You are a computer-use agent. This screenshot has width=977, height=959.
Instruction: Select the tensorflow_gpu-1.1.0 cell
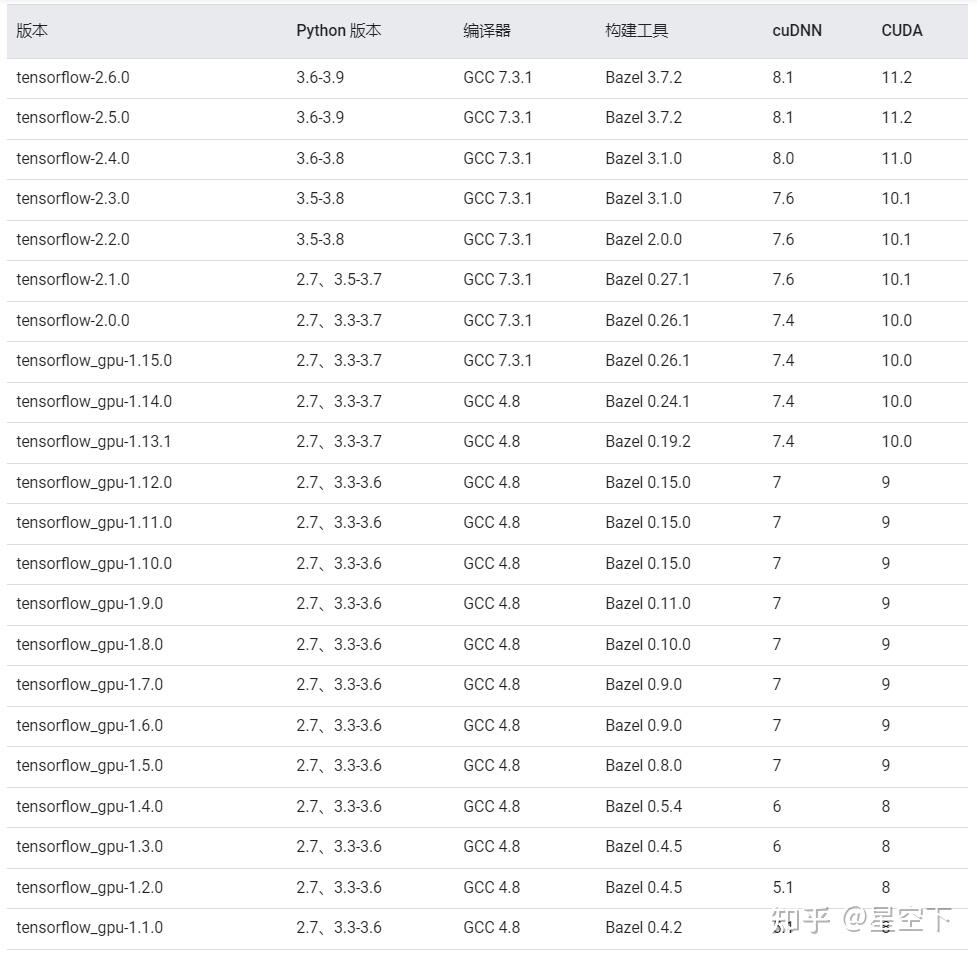click(x=90, y=928)
